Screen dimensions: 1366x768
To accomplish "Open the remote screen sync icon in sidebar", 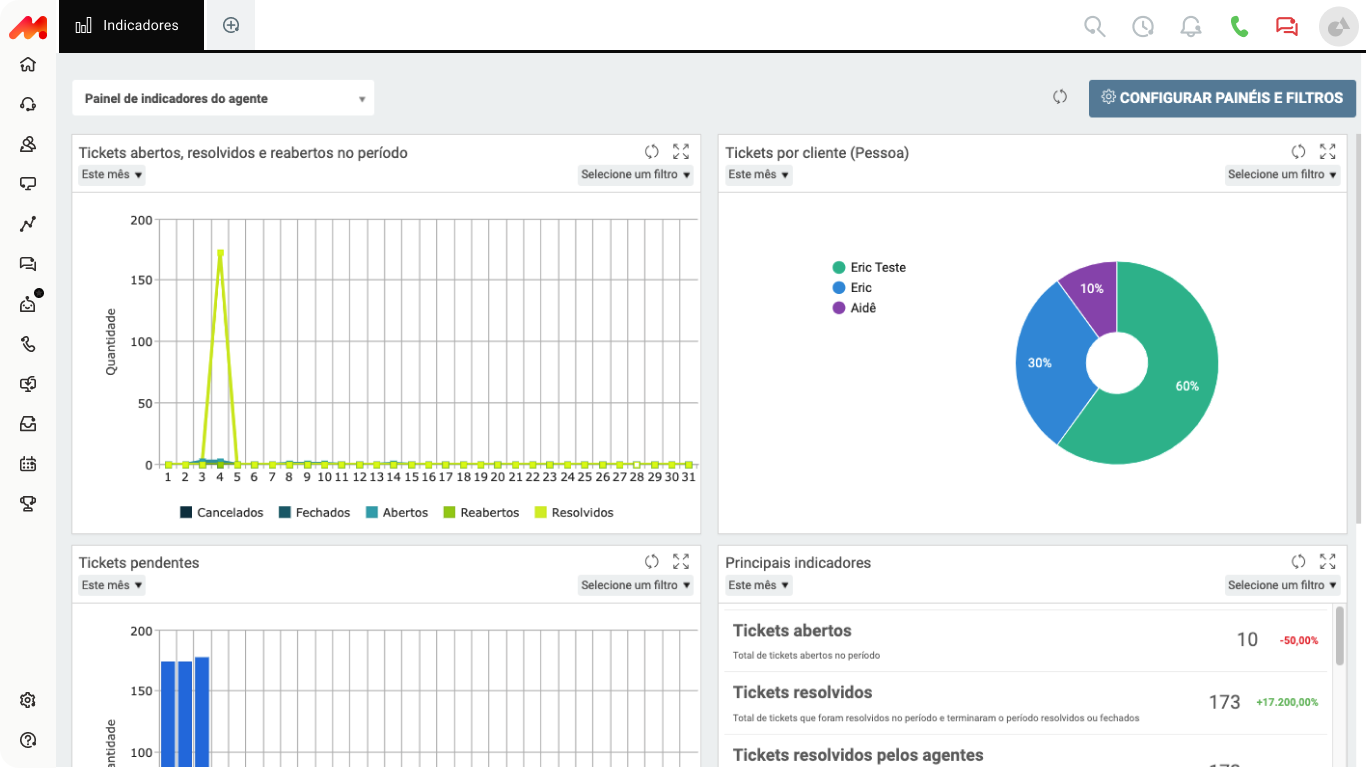I will pos(28,384).
